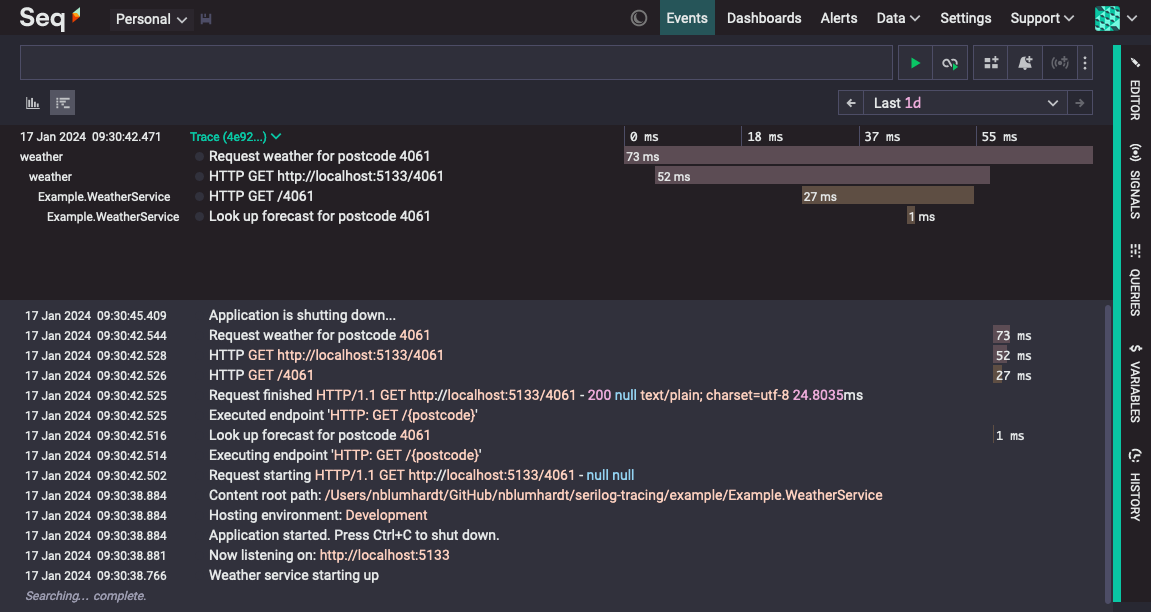1151x612 pixels.
Task: Open the 'Request finished HTTP/1.1 GET' event
Action: 536,396
